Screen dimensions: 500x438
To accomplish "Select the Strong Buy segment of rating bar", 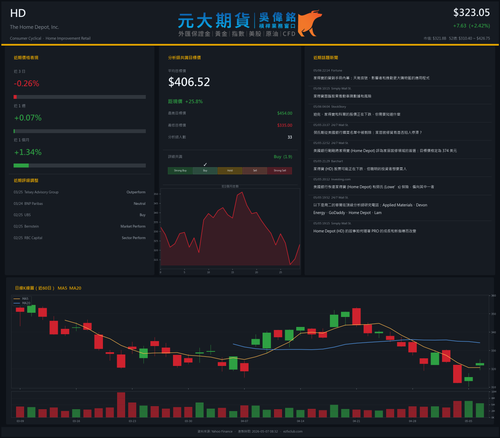I will (180, 171).
